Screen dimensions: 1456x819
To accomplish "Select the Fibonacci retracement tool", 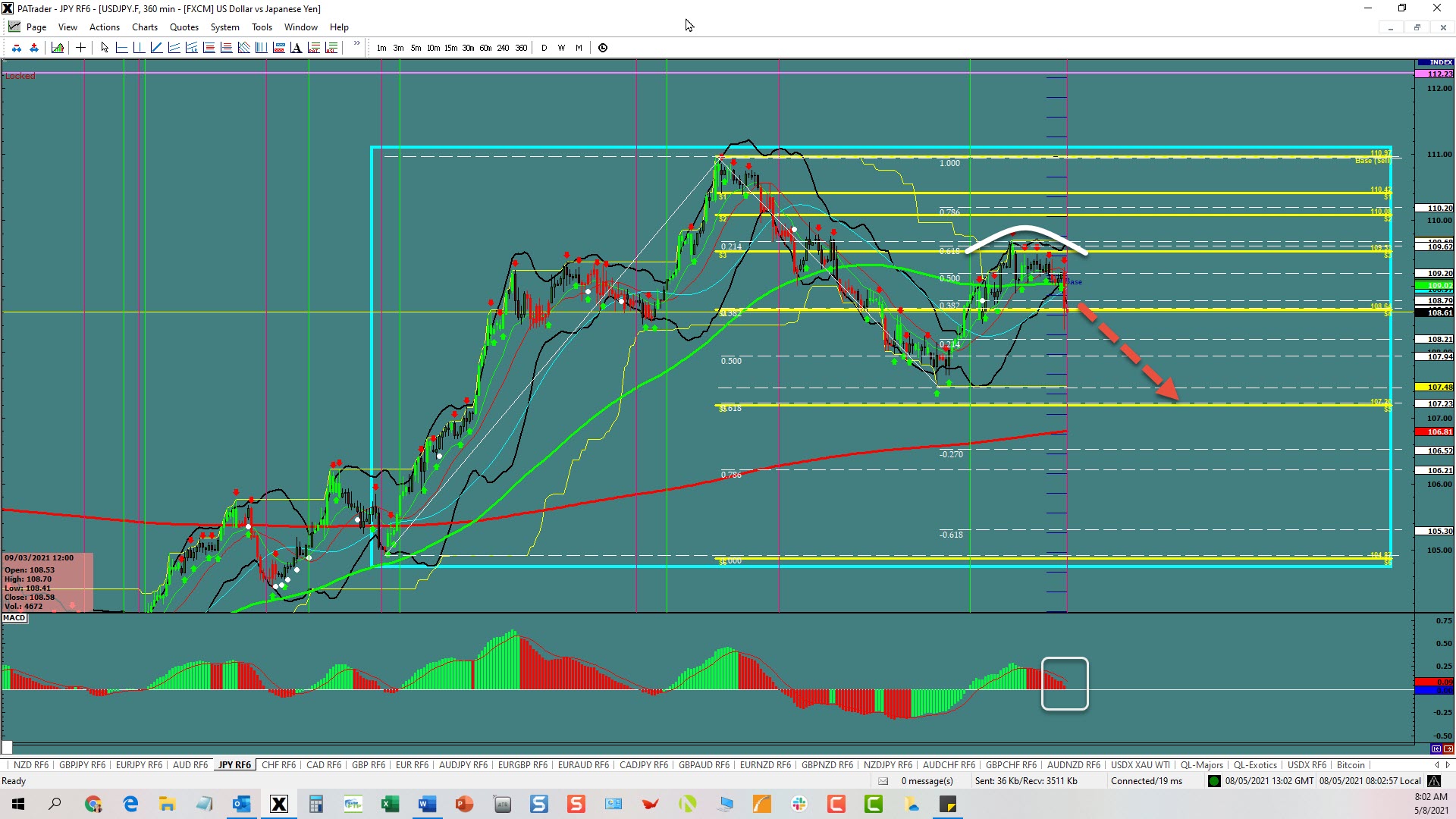I will tap(209, 48).
